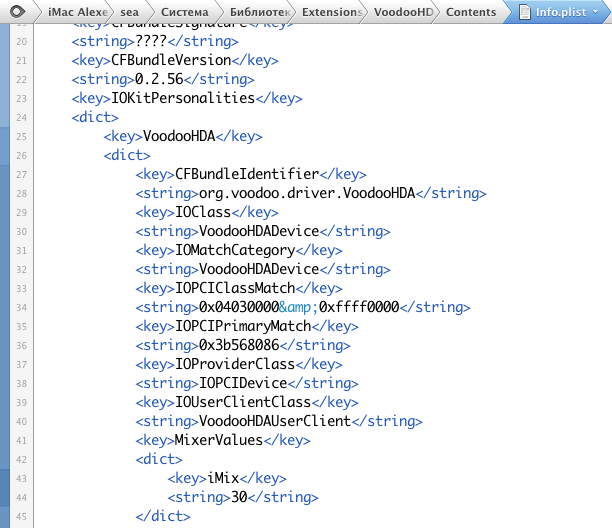Viewport: 612px width, 528px height.
Task: Click the Info.plist document icon
Action: 523,12
